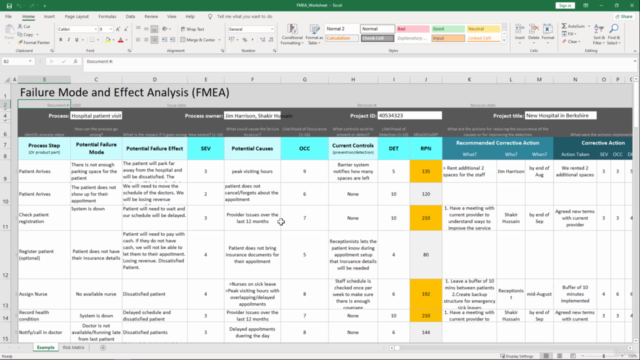The width and height of the screenshot is (640, 360).
Task: Toggle Bold formatting
Action: pyautogui.click(x=61, y=40)
